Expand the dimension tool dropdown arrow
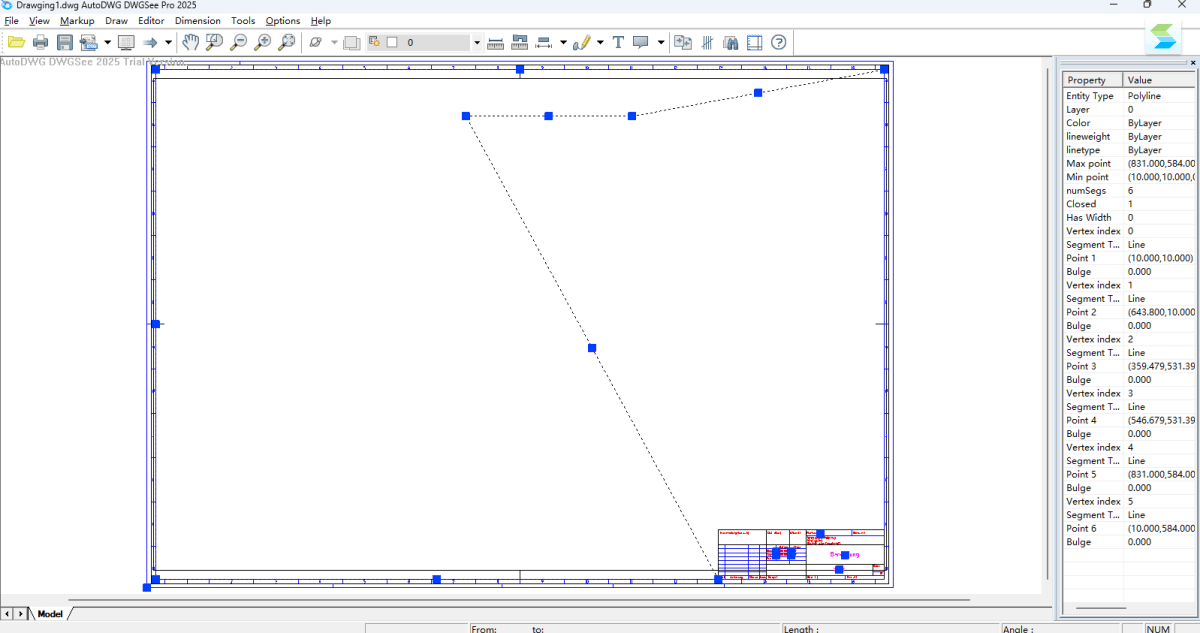This screenshot has height=633, width=1200. tap(563, 43)
